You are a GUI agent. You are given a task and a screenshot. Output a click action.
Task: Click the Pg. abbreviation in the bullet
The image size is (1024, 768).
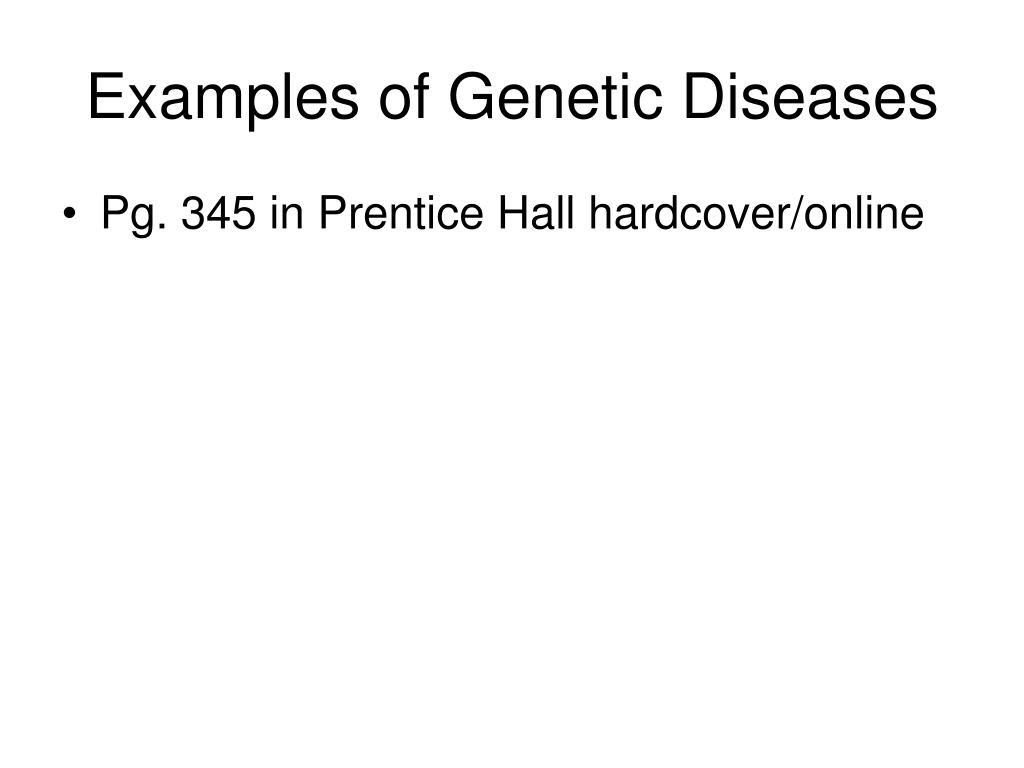(133, 214)
